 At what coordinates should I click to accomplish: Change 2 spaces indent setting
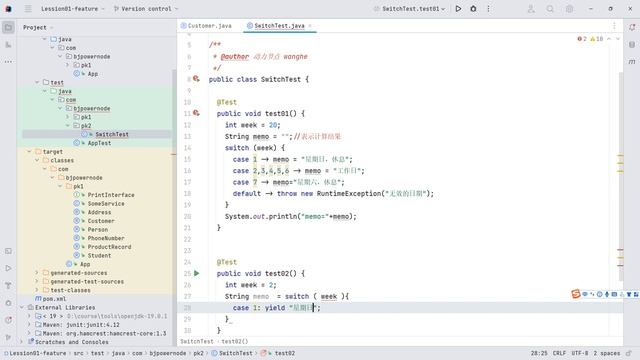[x=607, y=353]
